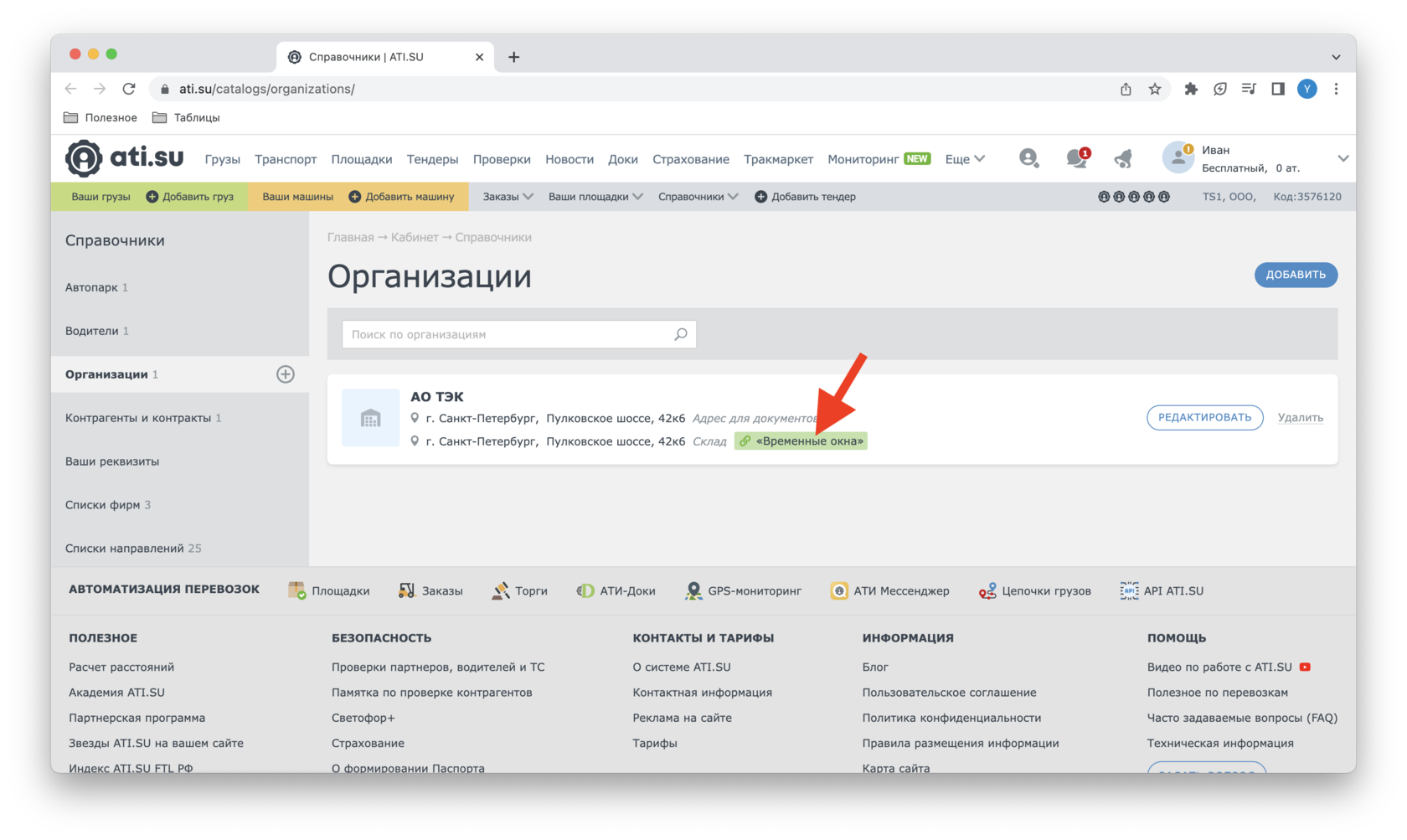This screenshot has width=1407, height=840.
Task: Open Цепочки грузов in automation bar
Action: point(1034,590)
